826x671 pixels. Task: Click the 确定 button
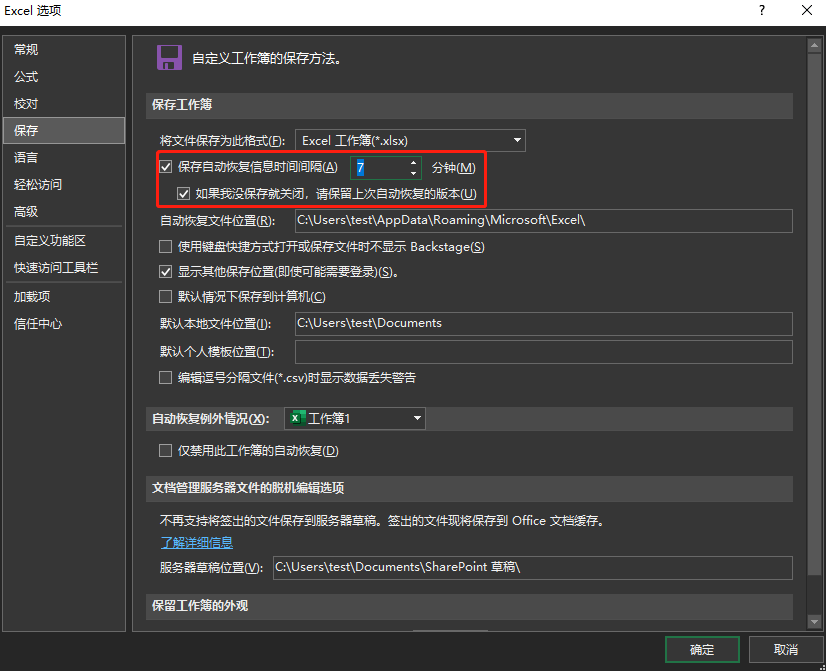pos(702,649)
